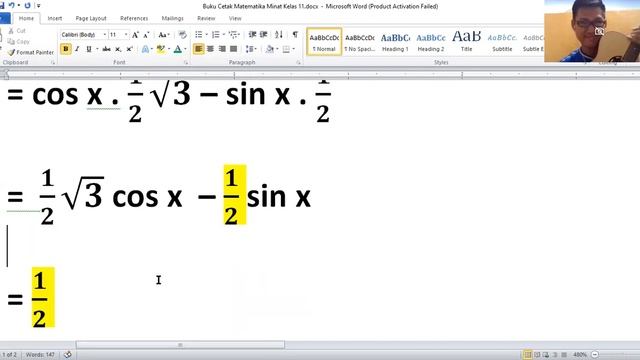Toggle Superscript formatting
The height and width of the screenshot is (360, 640).
tap(129, 49)
